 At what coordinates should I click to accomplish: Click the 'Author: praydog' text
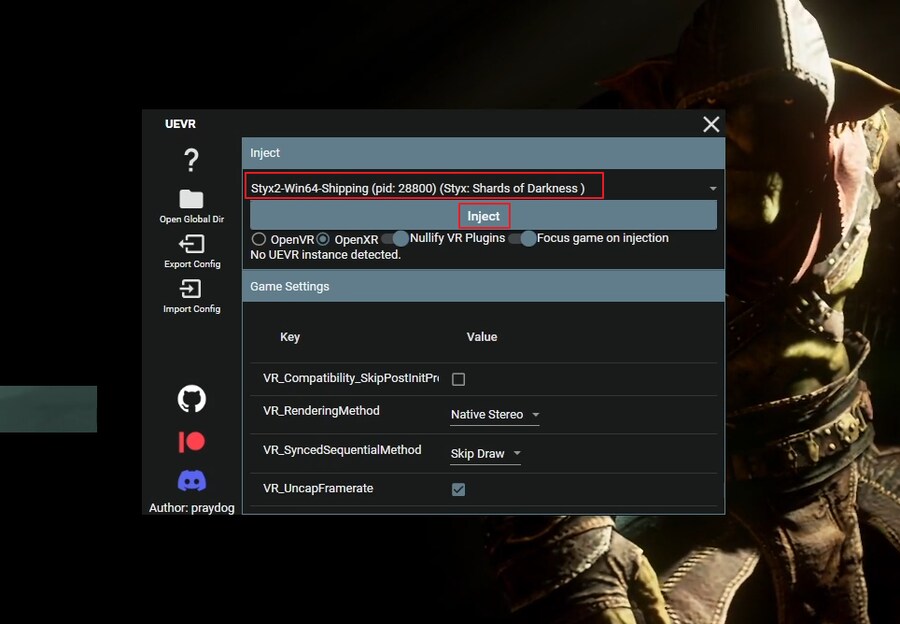point(192,508)
